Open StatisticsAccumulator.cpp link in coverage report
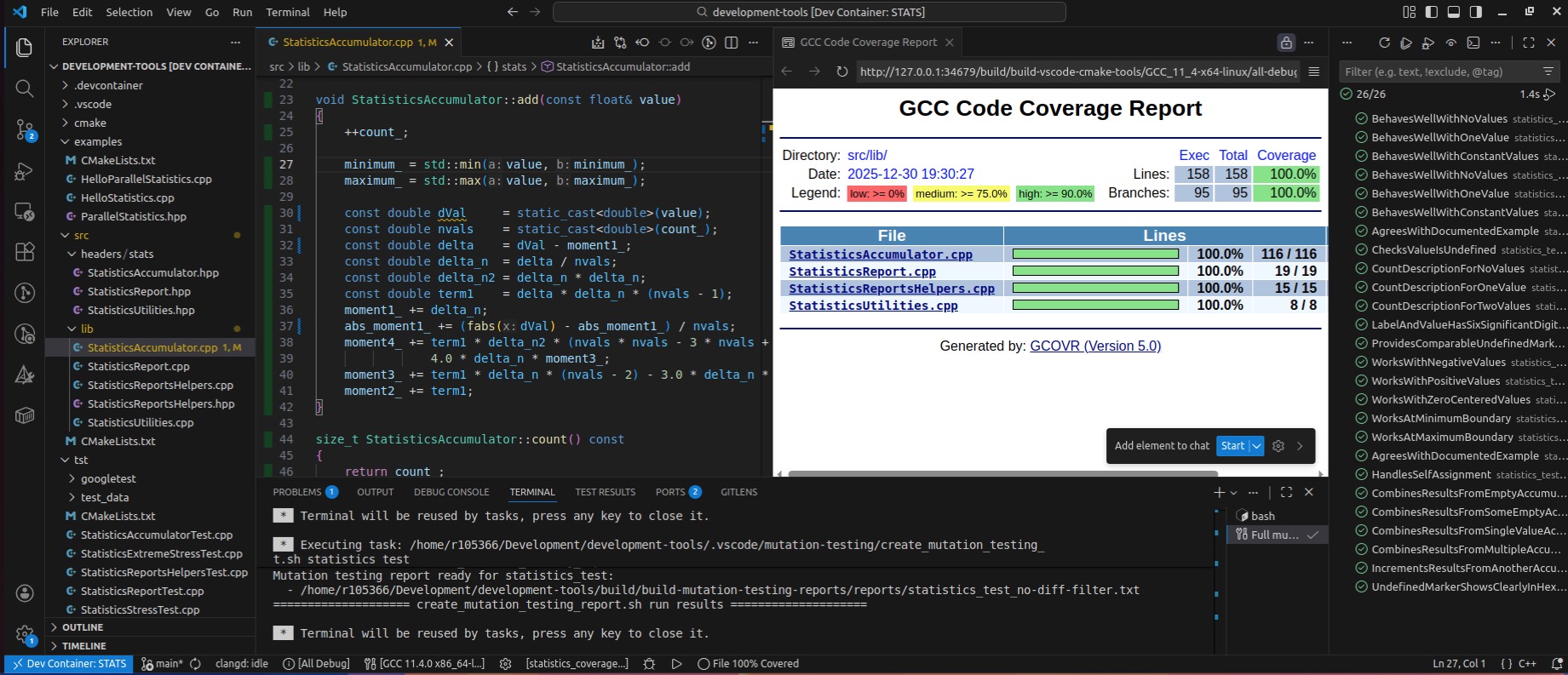Viewport: 1568px width, 675px height. (x=881, y=255)
